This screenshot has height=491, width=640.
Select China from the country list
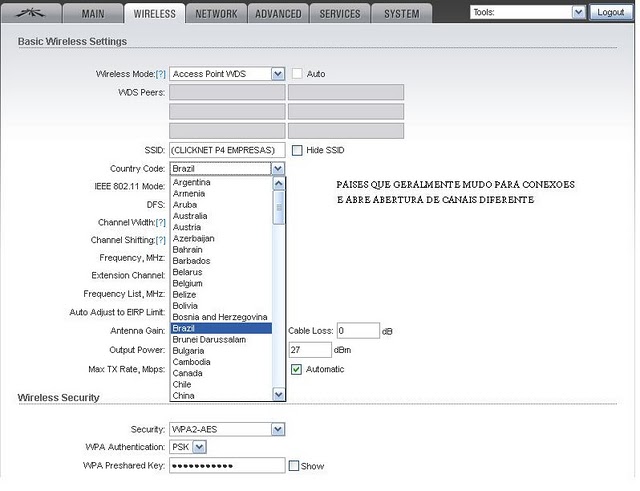tap(221, 395)
